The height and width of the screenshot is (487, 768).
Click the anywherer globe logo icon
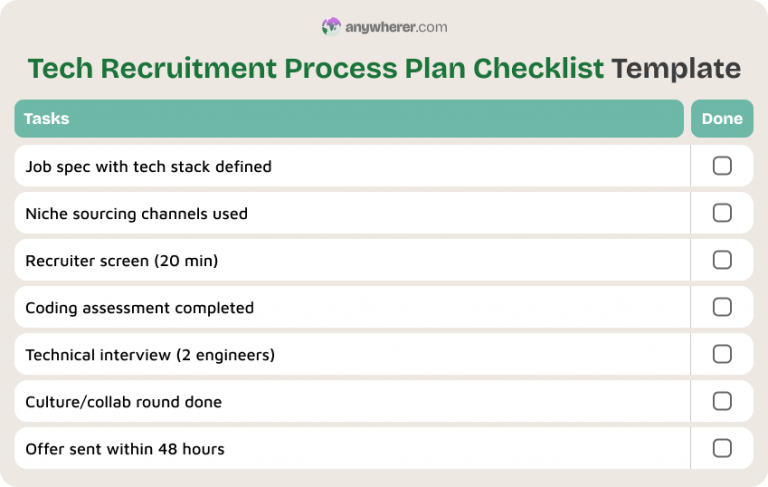pyautogui.click(x=331, y=27)
